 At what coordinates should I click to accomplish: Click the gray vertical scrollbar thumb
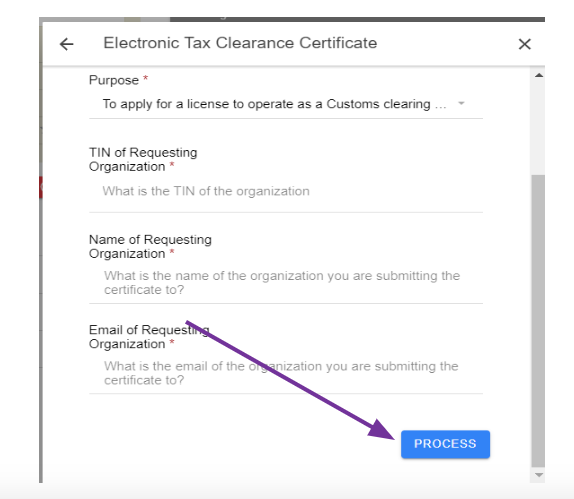pyautogui.click(x=538, y=321)
